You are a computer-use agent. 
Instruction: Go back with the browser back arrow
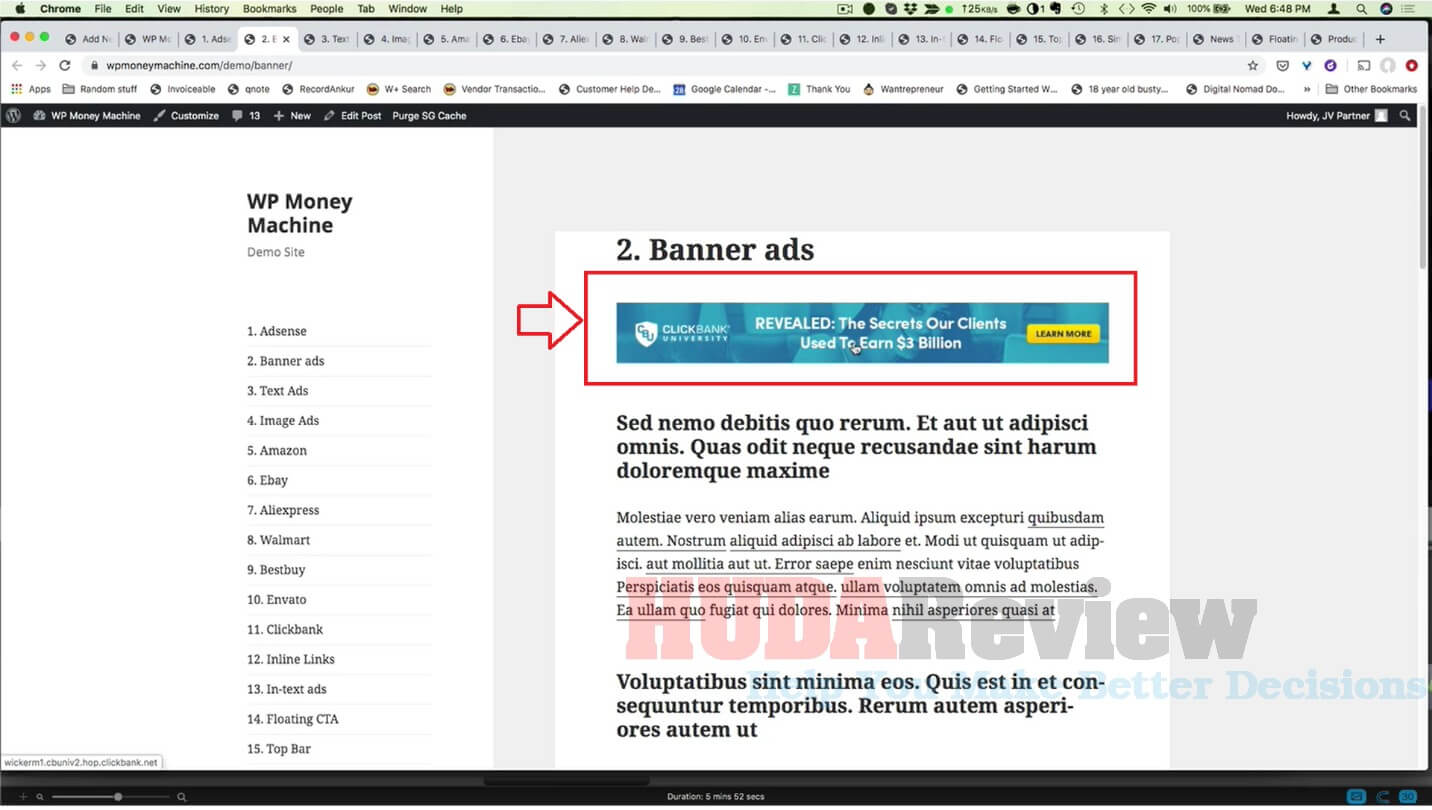pos(16,65)
